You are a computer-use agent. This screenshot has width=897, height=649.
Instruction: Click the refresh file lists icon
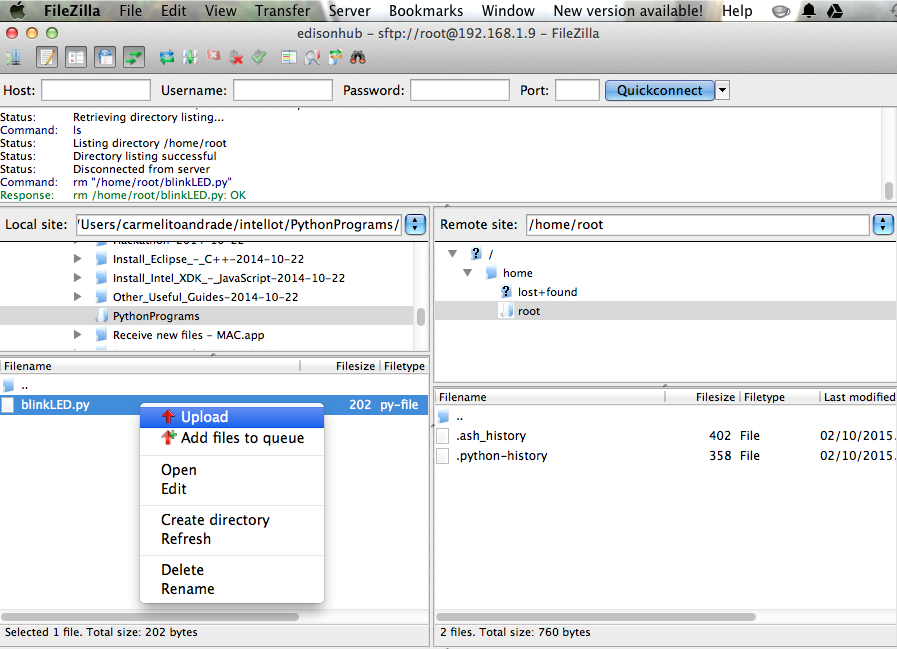(166, 57)
